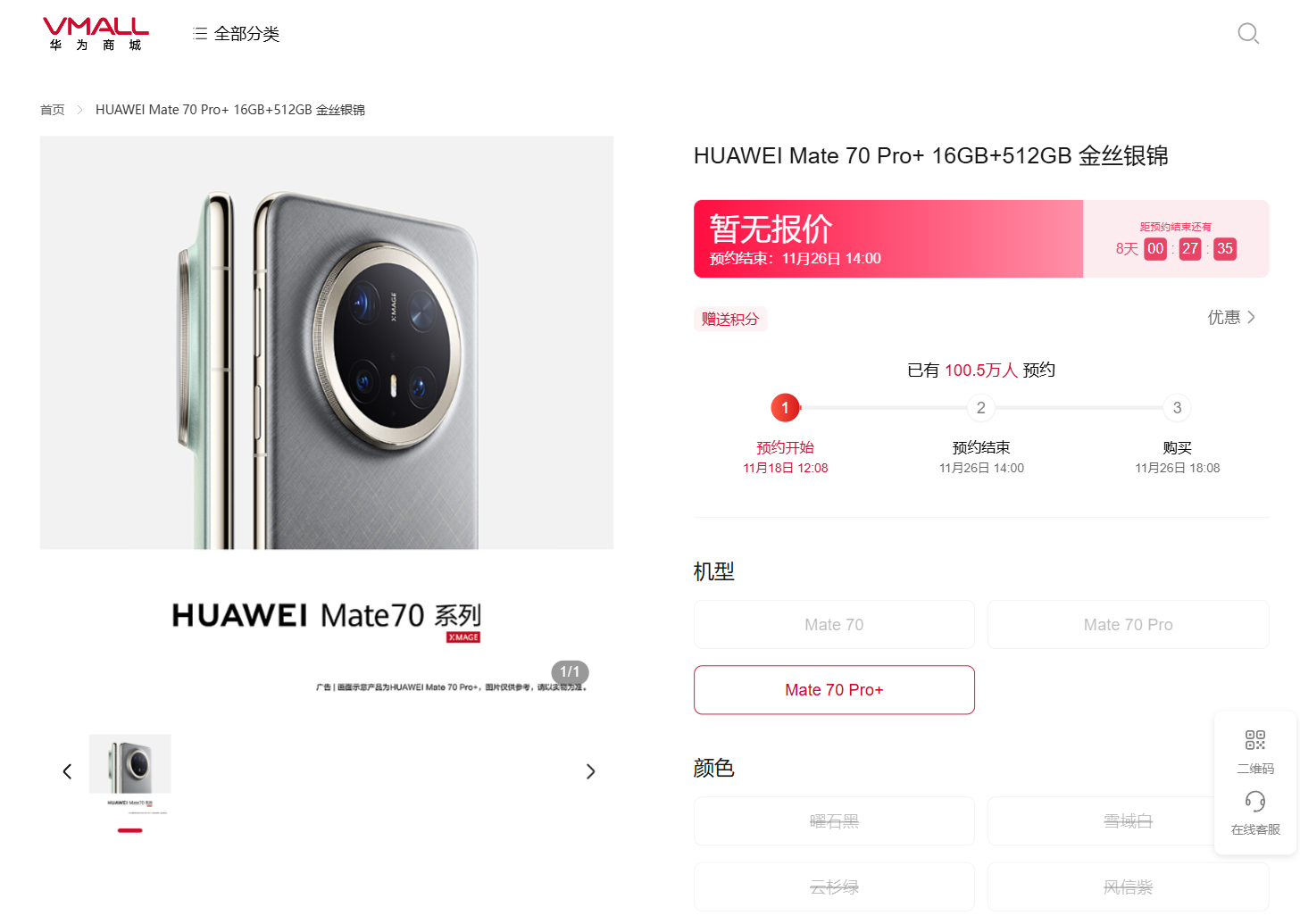The width and height of the screenshot is (1300, 924).
Task: Show next thumbnail with right arrow
Action: click(x=590, y=771)
